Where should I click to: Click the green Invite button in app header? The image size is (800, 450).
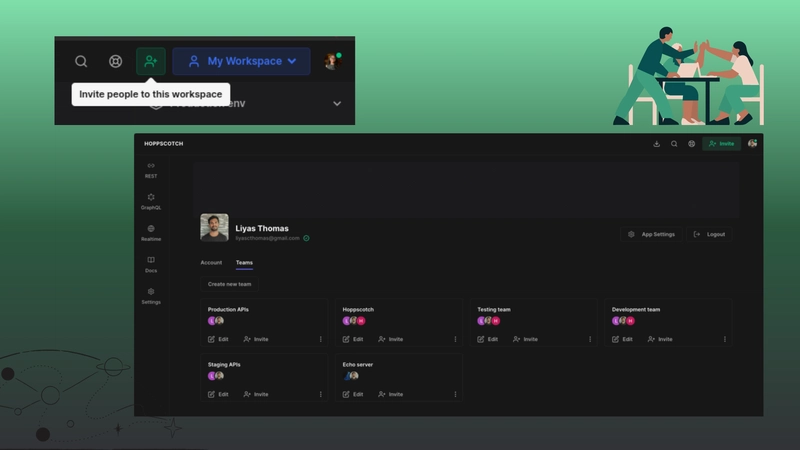(x=721, y=144)
